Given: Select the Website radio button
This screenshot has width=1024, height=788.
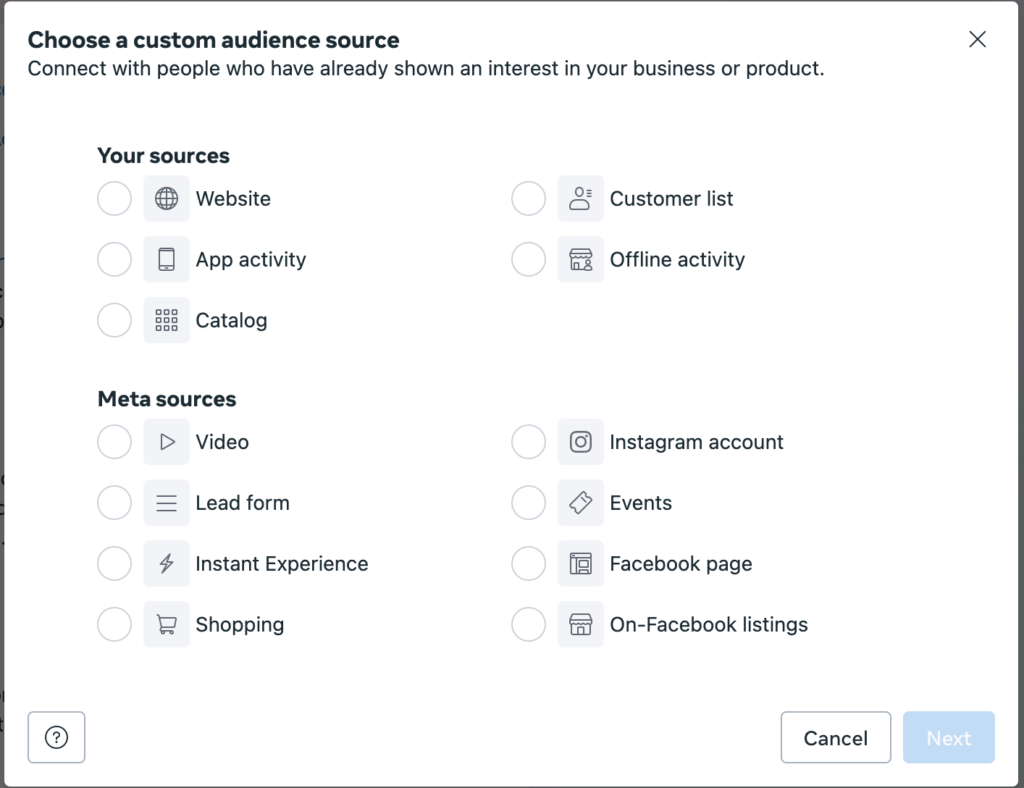Looking at the screenshot, I should click(x=114, y=199).
